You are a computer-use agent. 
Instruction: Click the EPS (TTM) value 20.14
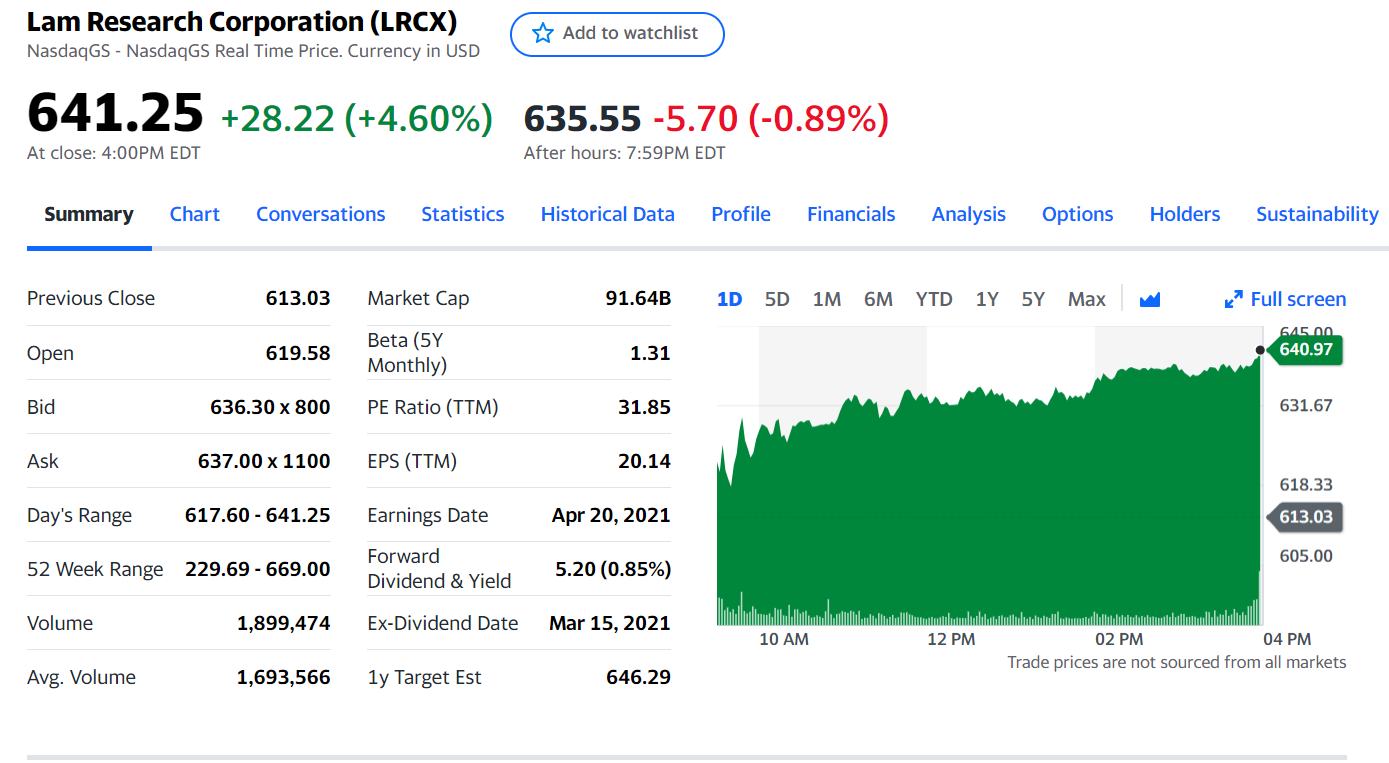644,461
